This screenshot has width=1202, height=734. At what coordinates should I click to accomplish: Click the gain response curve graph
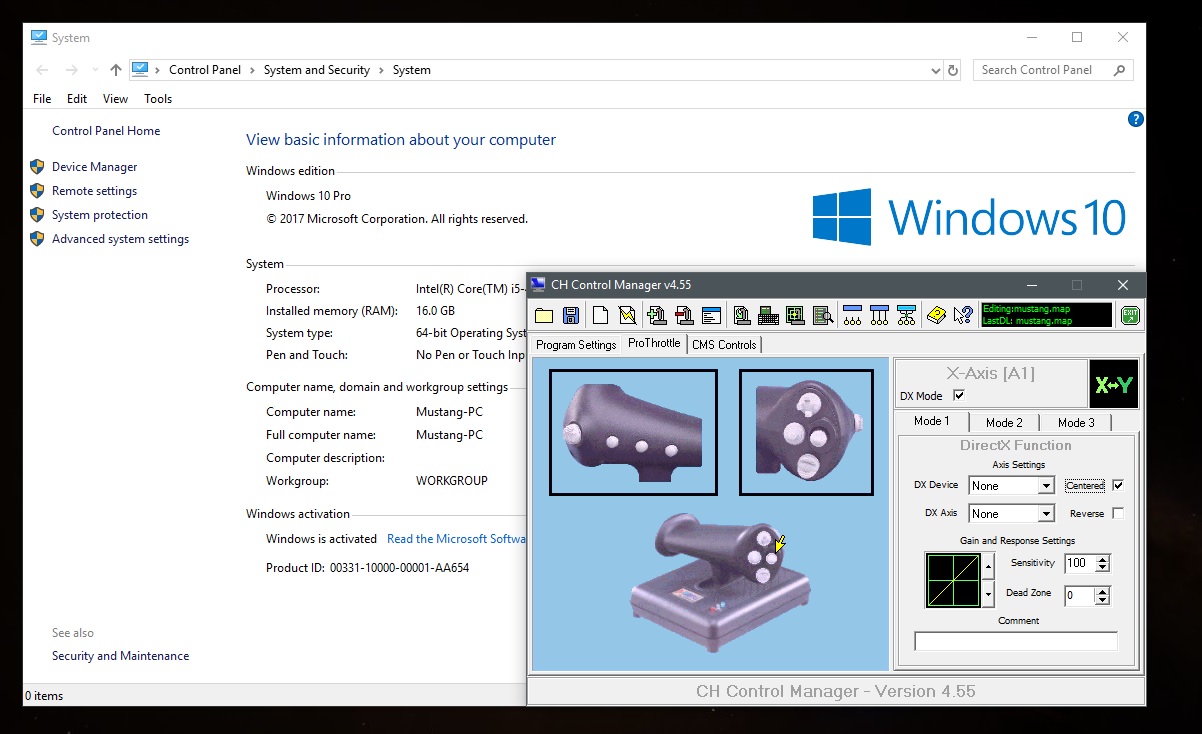click(953, 581)
